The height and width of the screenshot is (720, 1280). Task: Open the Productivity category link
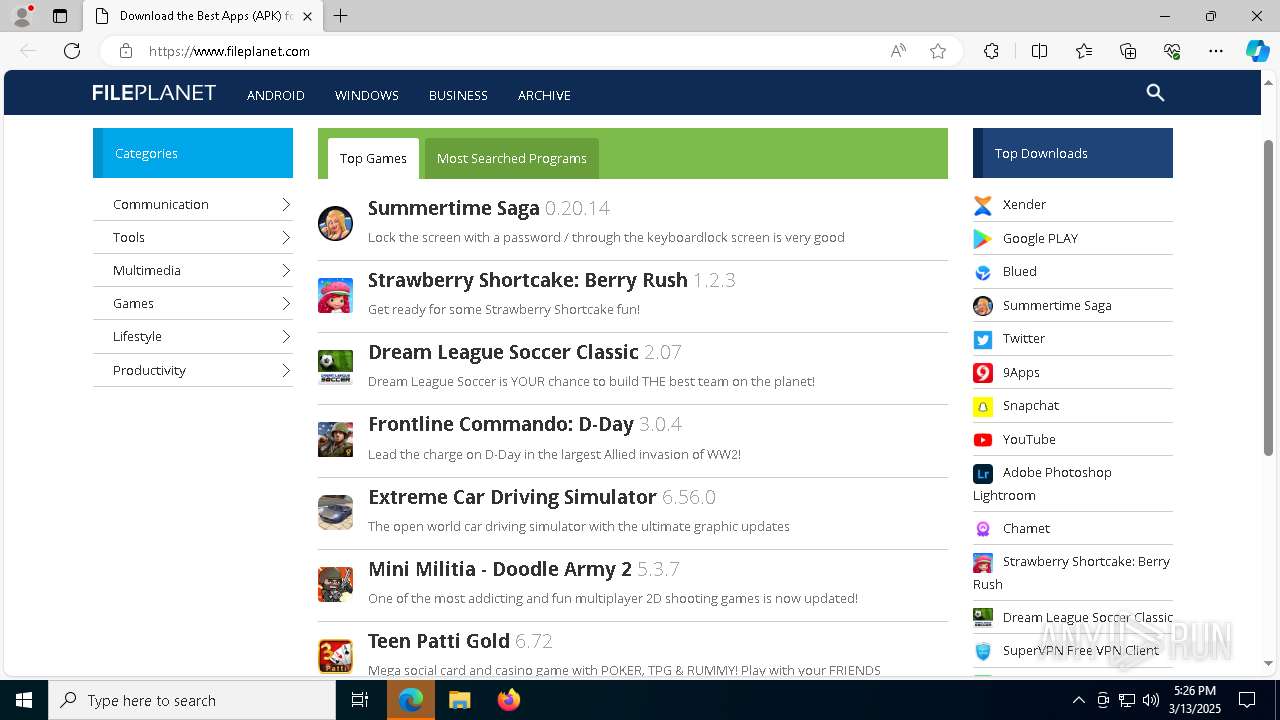(x=149, y=370)
